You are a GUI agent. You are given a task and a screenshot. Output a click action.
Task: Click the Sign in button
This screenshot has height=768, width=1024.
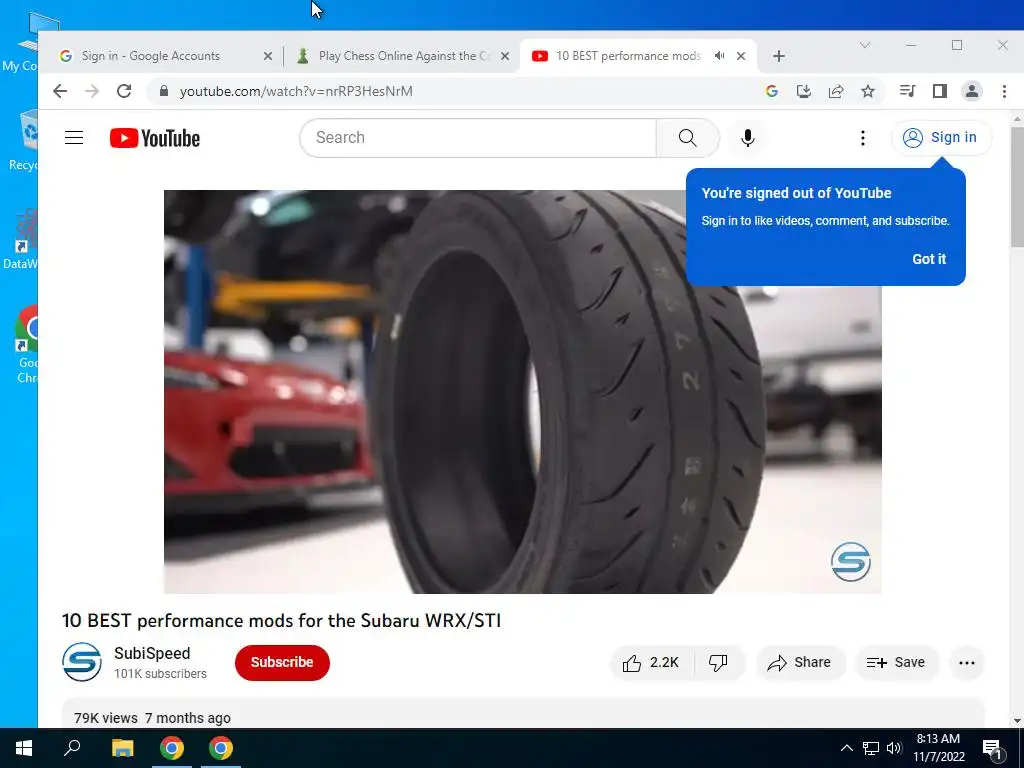coord(940,138)
